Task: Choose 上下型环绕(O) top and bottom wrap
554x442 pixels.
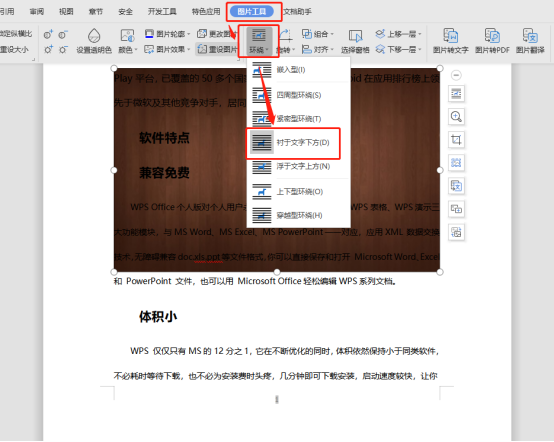Action: tap(298, 191)
